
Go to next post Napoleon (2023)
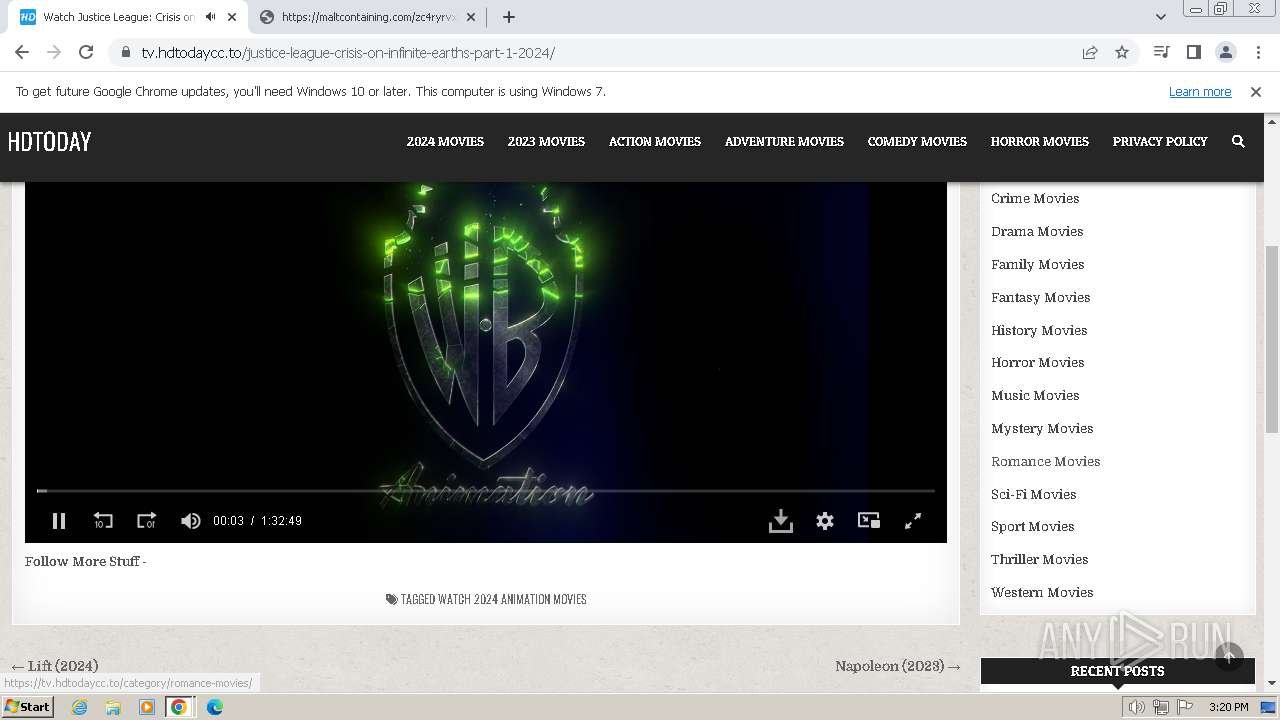898,666
